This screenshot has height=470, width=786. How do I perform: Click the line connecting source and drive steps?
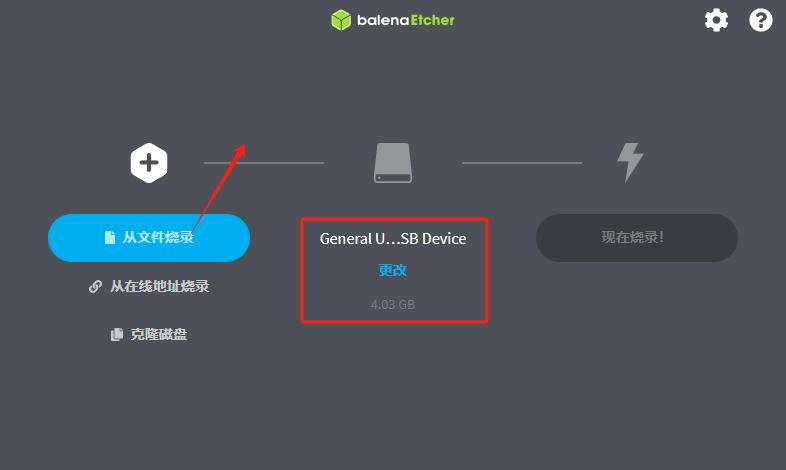pos(264,163)
